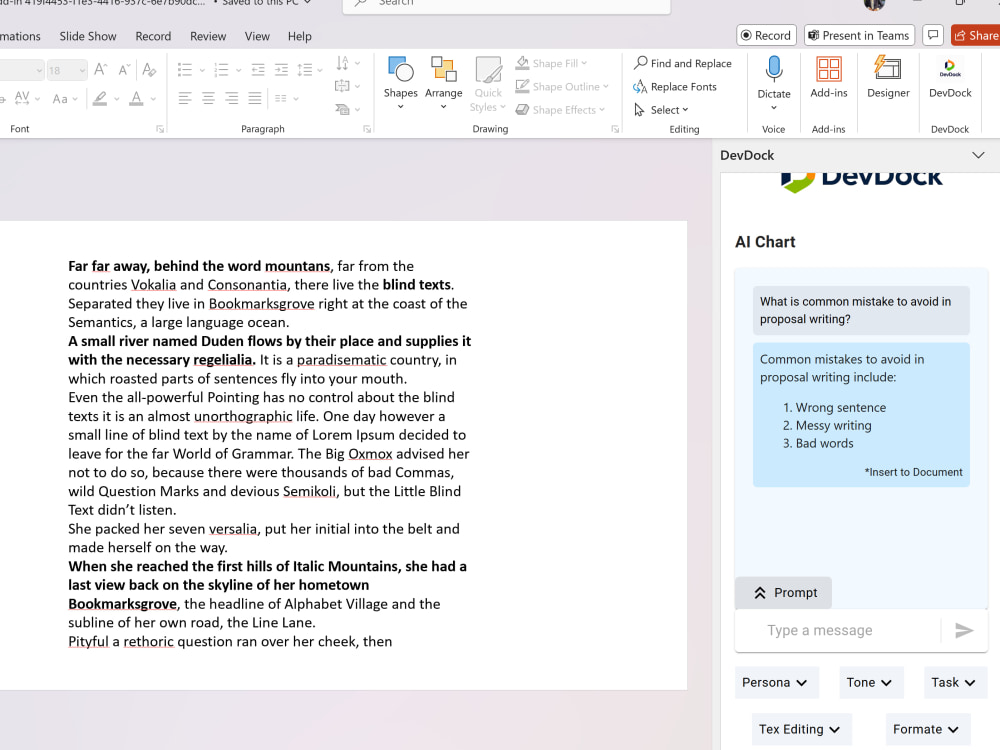This screenshot has width=1000, height=750.
Task: Open the Task dropdown
Action: point(955,682)
